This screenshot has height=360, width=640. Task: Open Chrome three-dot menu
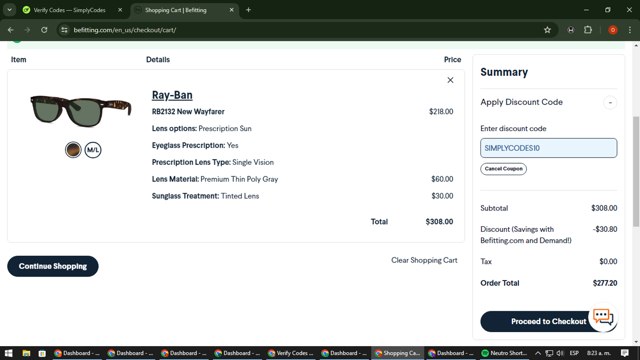[630, 30]
